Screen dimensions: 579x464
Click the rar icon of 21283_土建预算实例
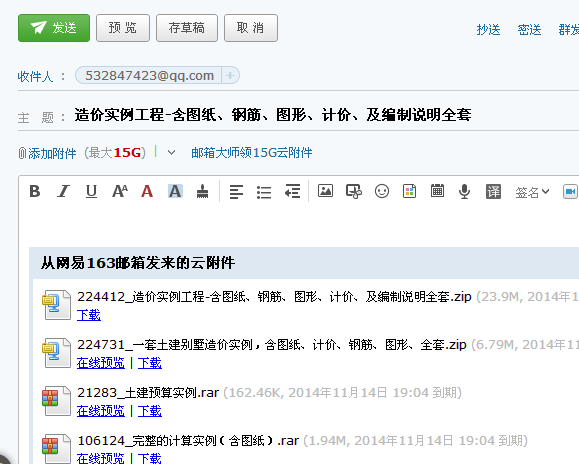point(56,401)
